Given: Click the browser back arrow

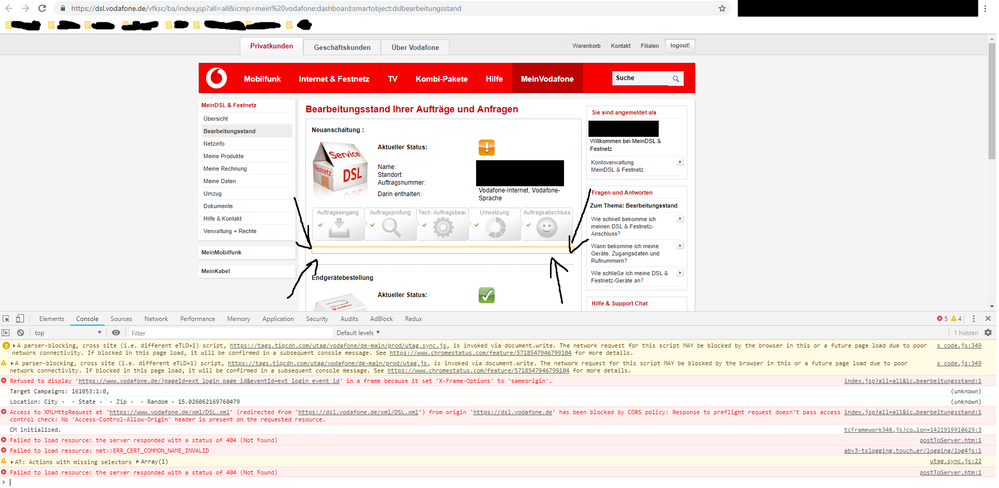Looking at the screenshot, I should click(x=9, y=8).
